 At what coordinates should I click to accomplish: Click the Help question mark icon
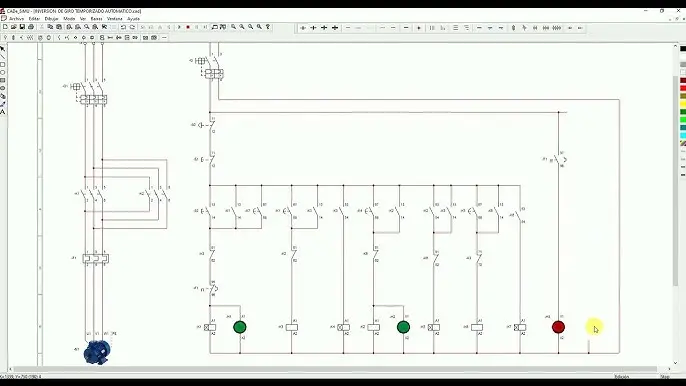click(268, 27)
